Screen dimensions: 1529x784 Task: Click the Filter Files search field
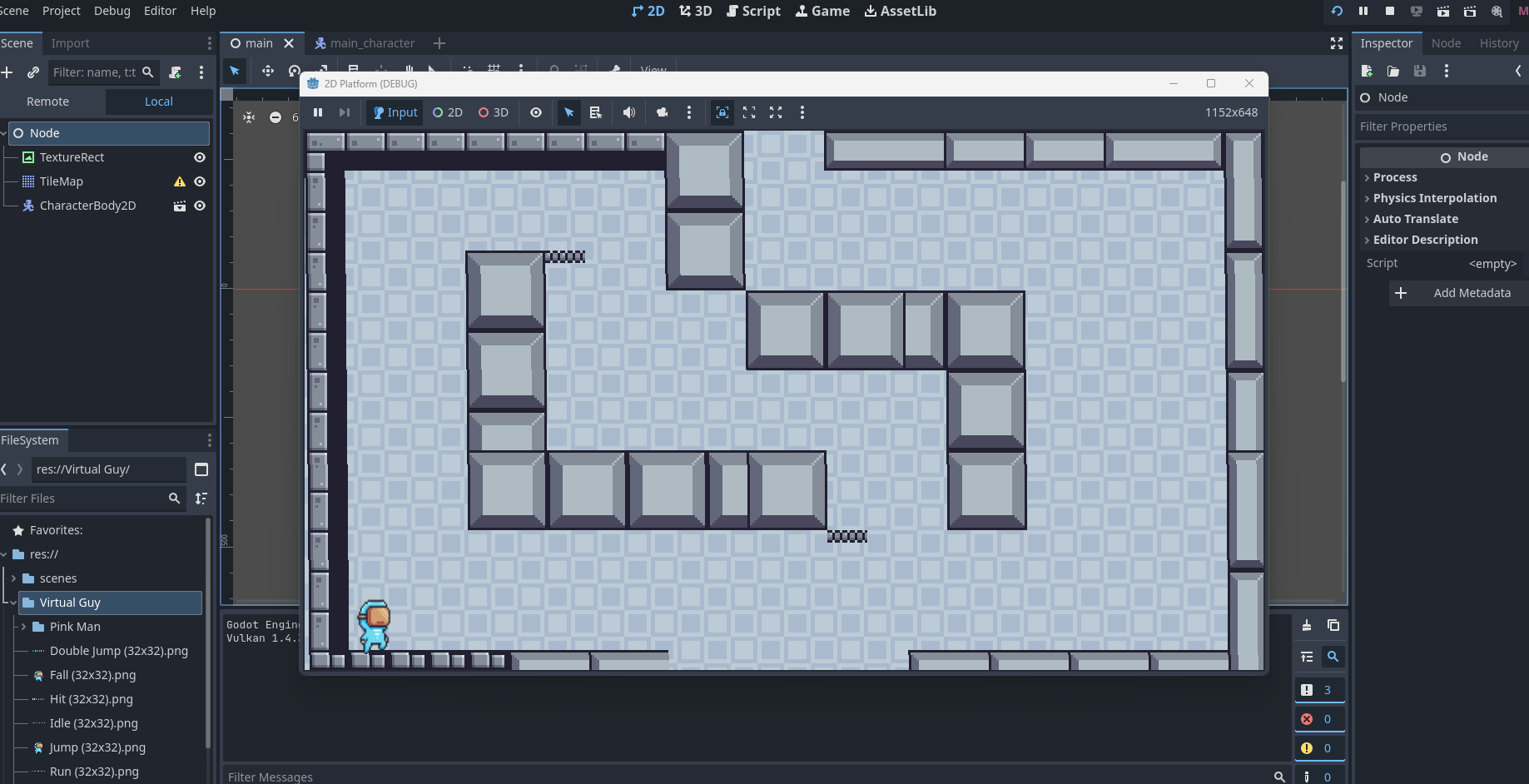82,499
